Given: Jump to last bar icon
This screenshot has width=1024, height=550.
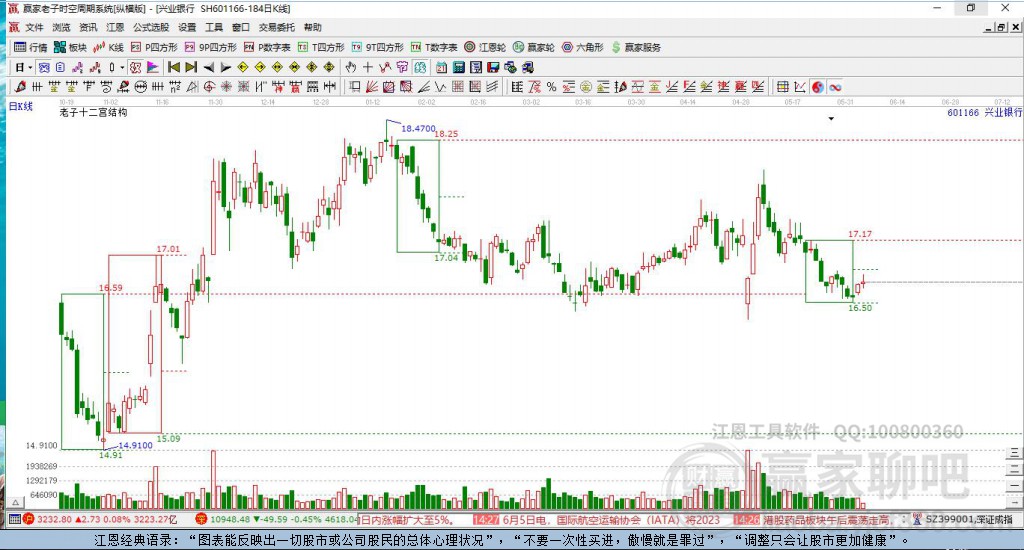Looking at the screenshot, I should (x=191, y=67).
